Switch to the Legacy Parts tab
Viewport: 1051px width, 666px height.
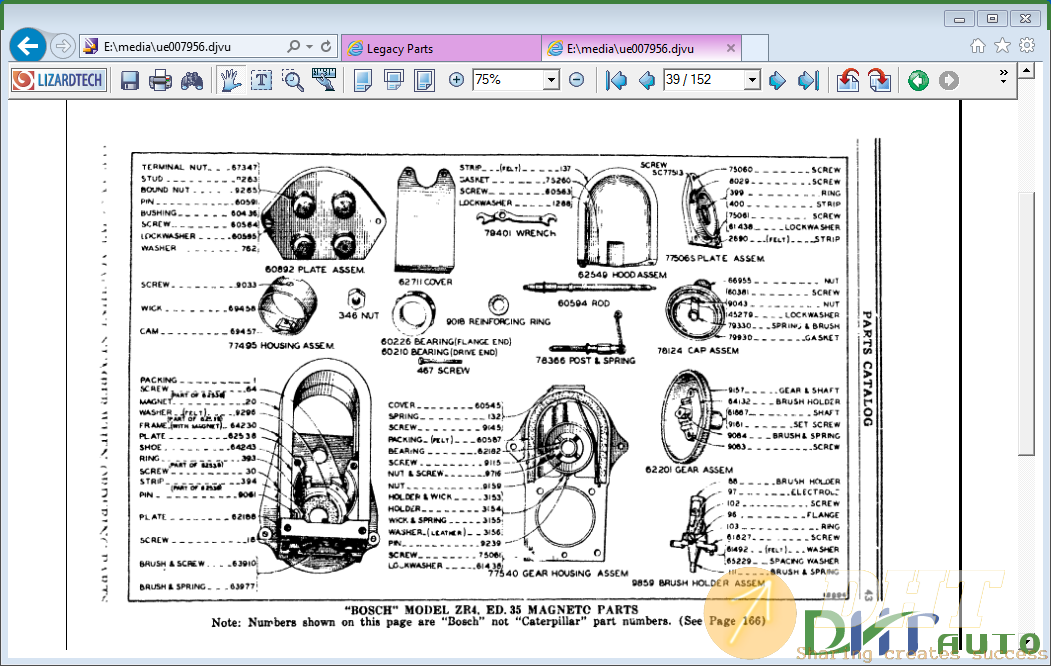pos(441,48)
